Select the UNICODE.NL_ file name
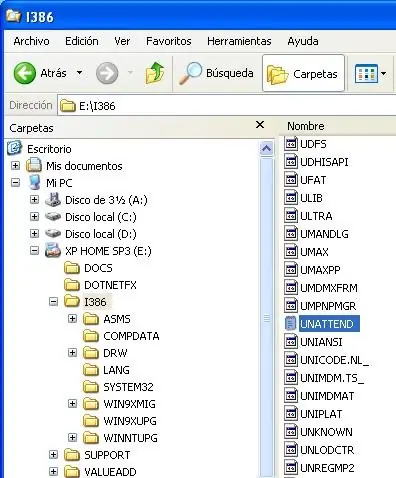396x478 pixels. coord(334,360)
